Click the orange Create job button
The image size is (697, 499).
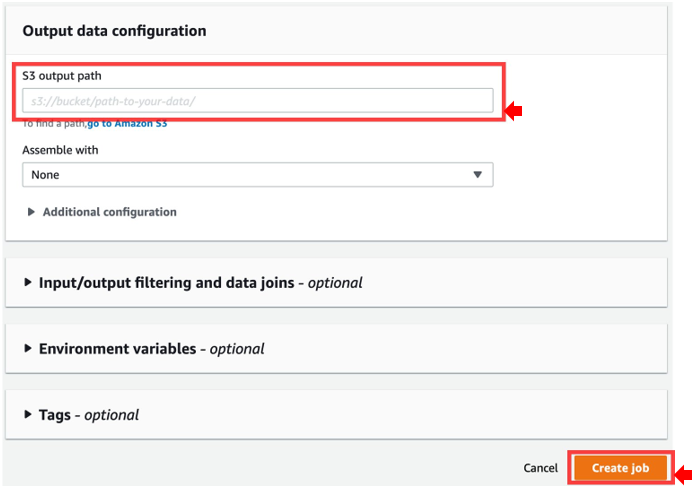click(620, 468)
